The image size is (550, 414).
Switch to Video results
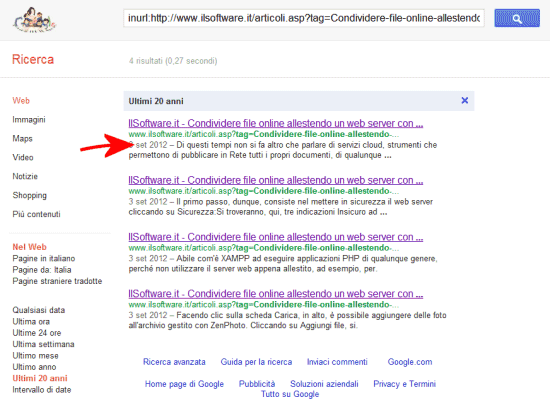pos(23,158)
